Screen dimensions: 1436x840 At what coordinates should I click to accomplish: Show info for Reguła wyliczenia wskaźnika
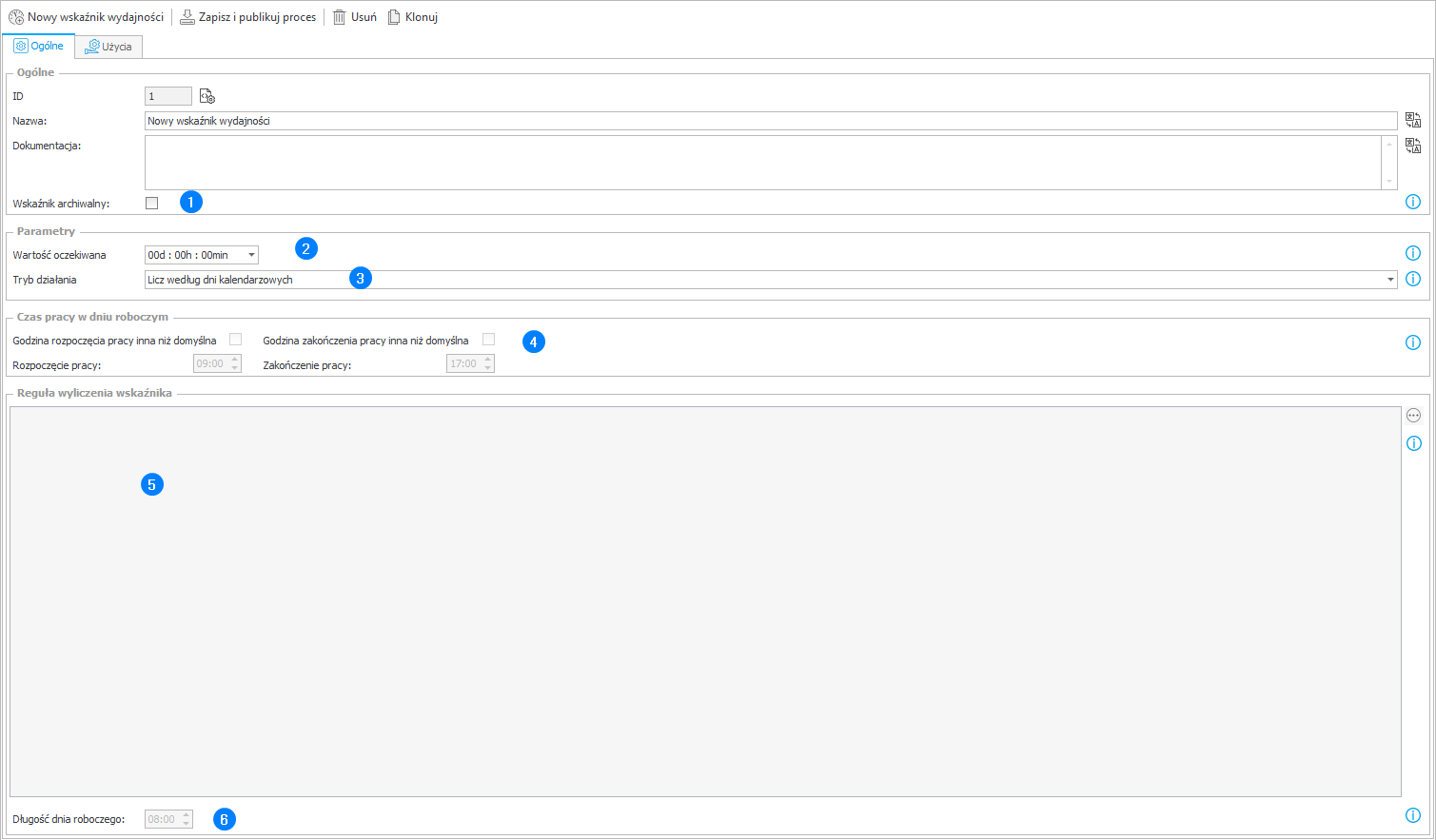(1413, 443)
